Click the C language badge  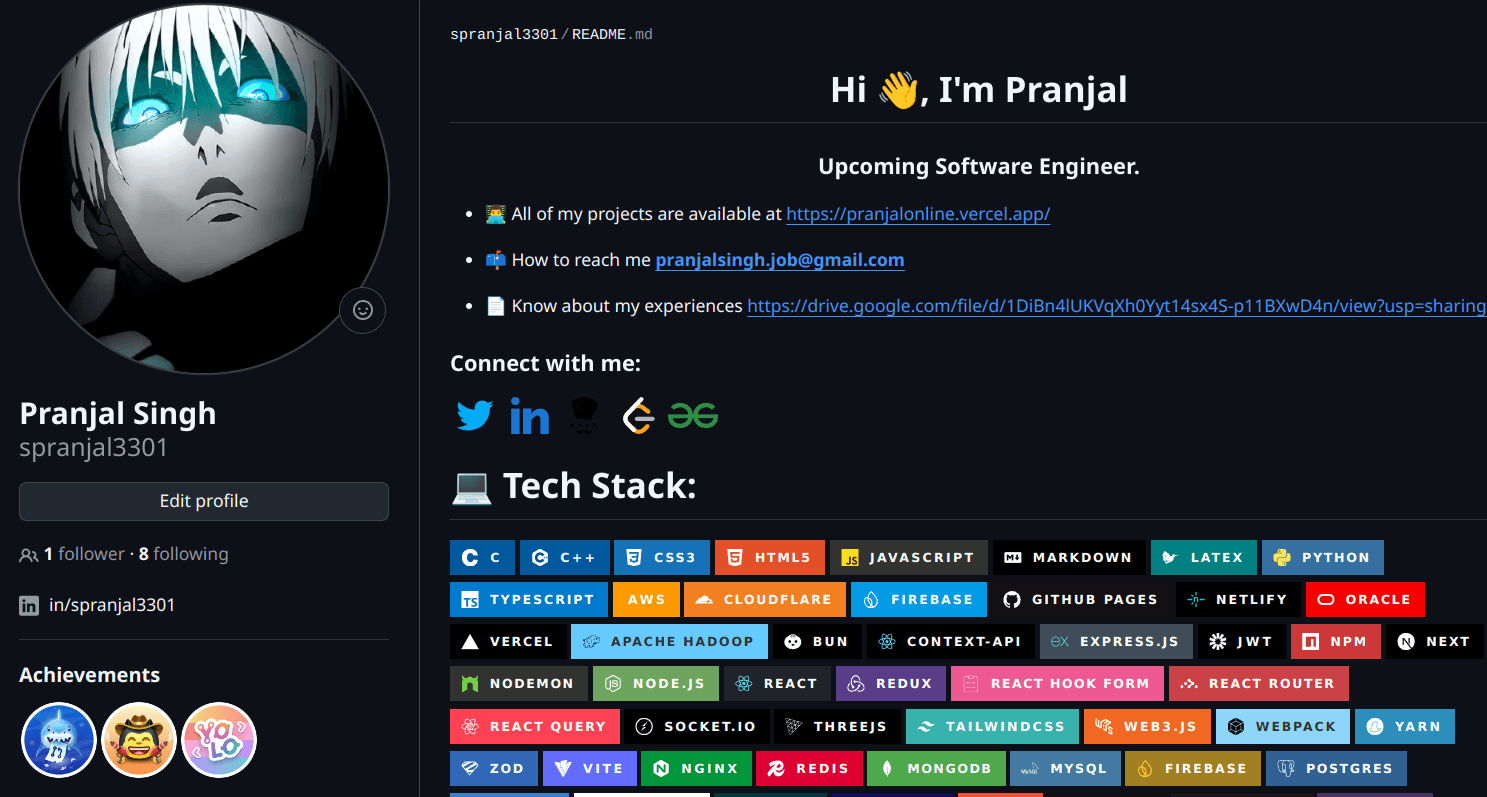[x=482, y=557]
